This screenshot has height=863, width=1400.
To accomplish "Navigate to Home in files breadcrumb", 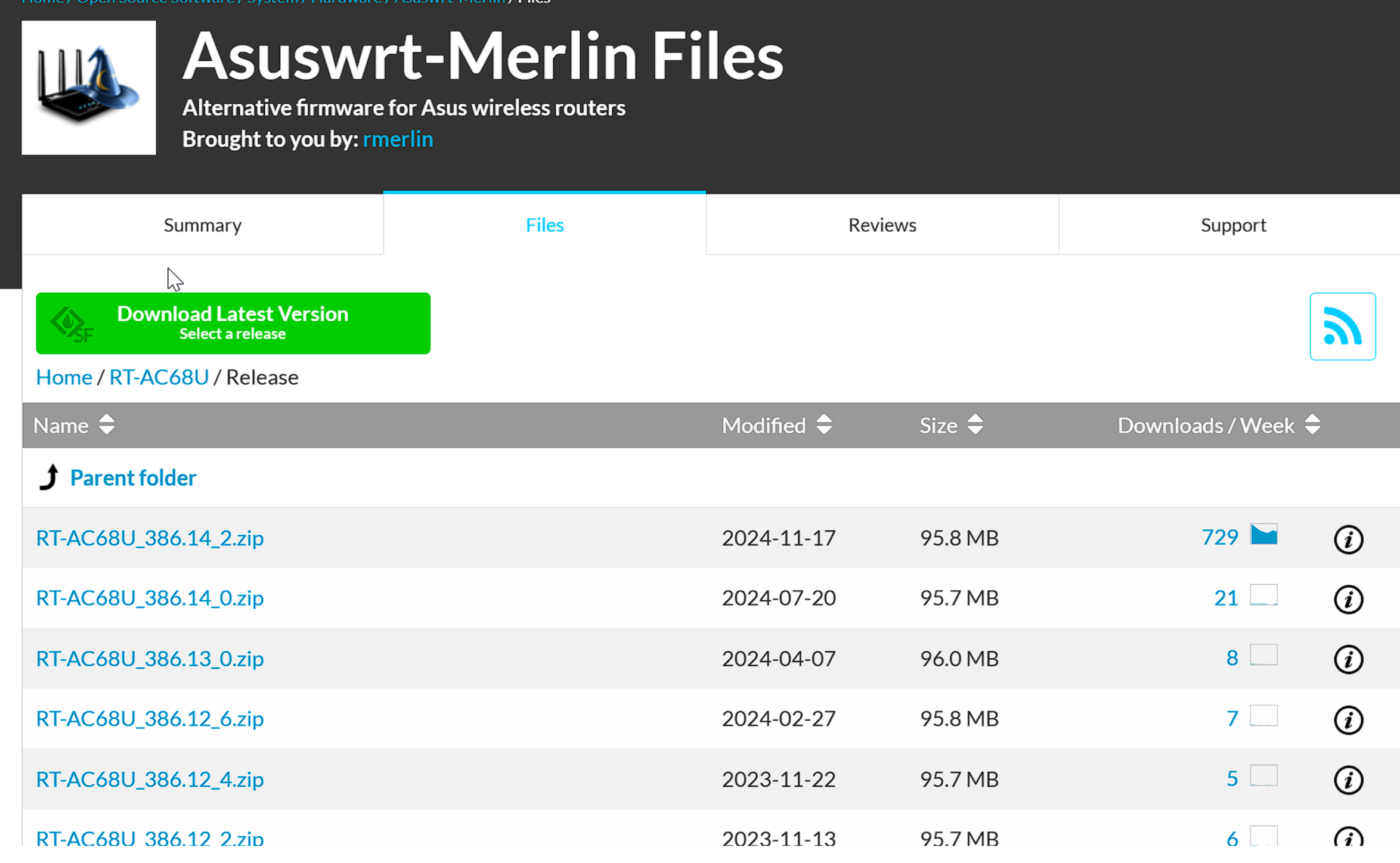I will coord(64,377).
